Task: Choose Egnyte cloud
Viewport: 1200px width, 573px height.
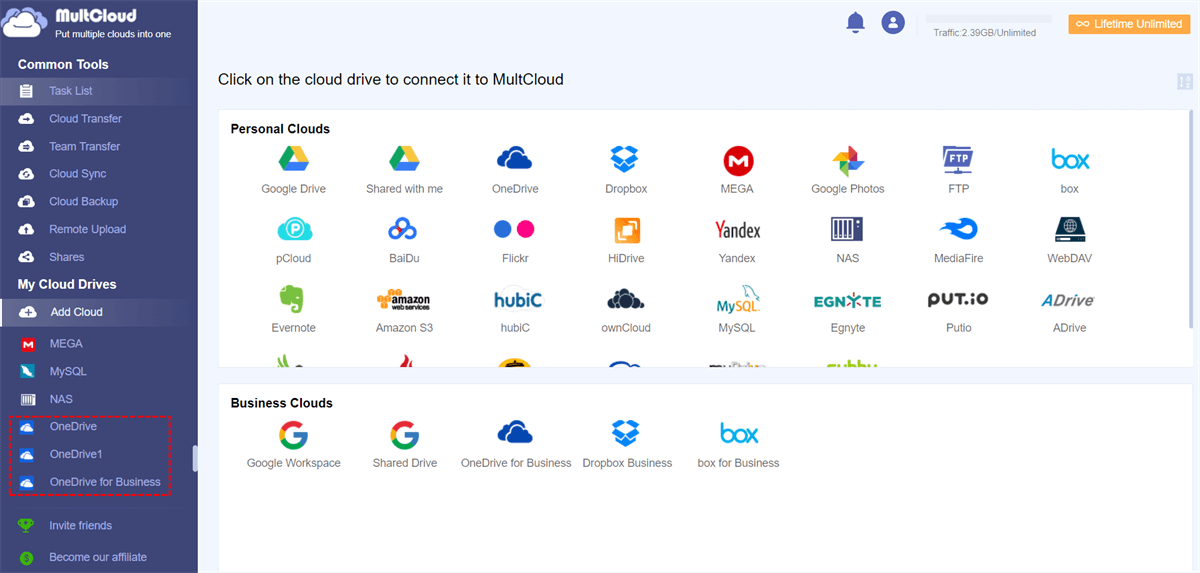Action: coord(848,309)
